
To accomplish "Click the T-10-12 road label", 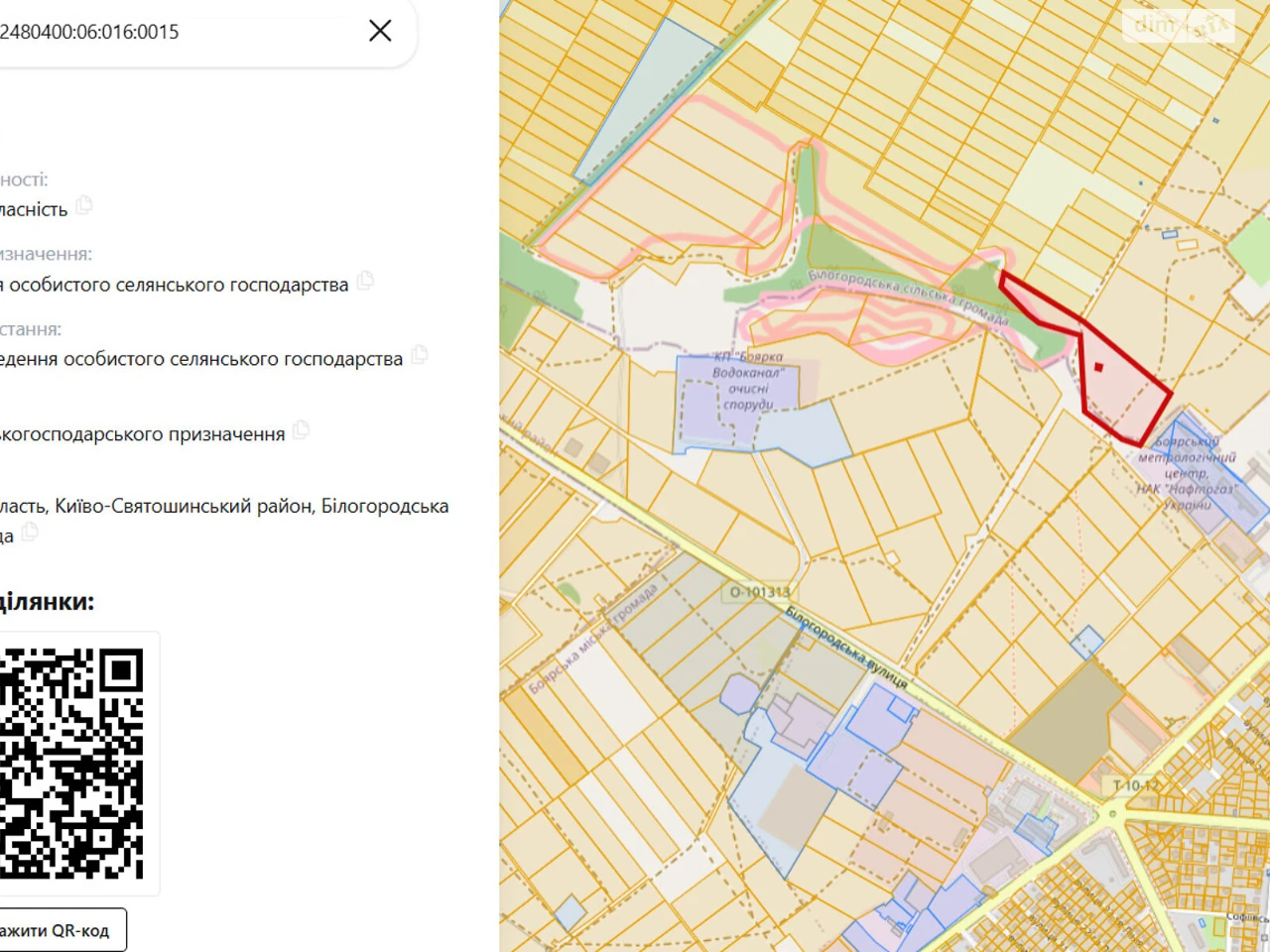I will tap(1135, 785).
